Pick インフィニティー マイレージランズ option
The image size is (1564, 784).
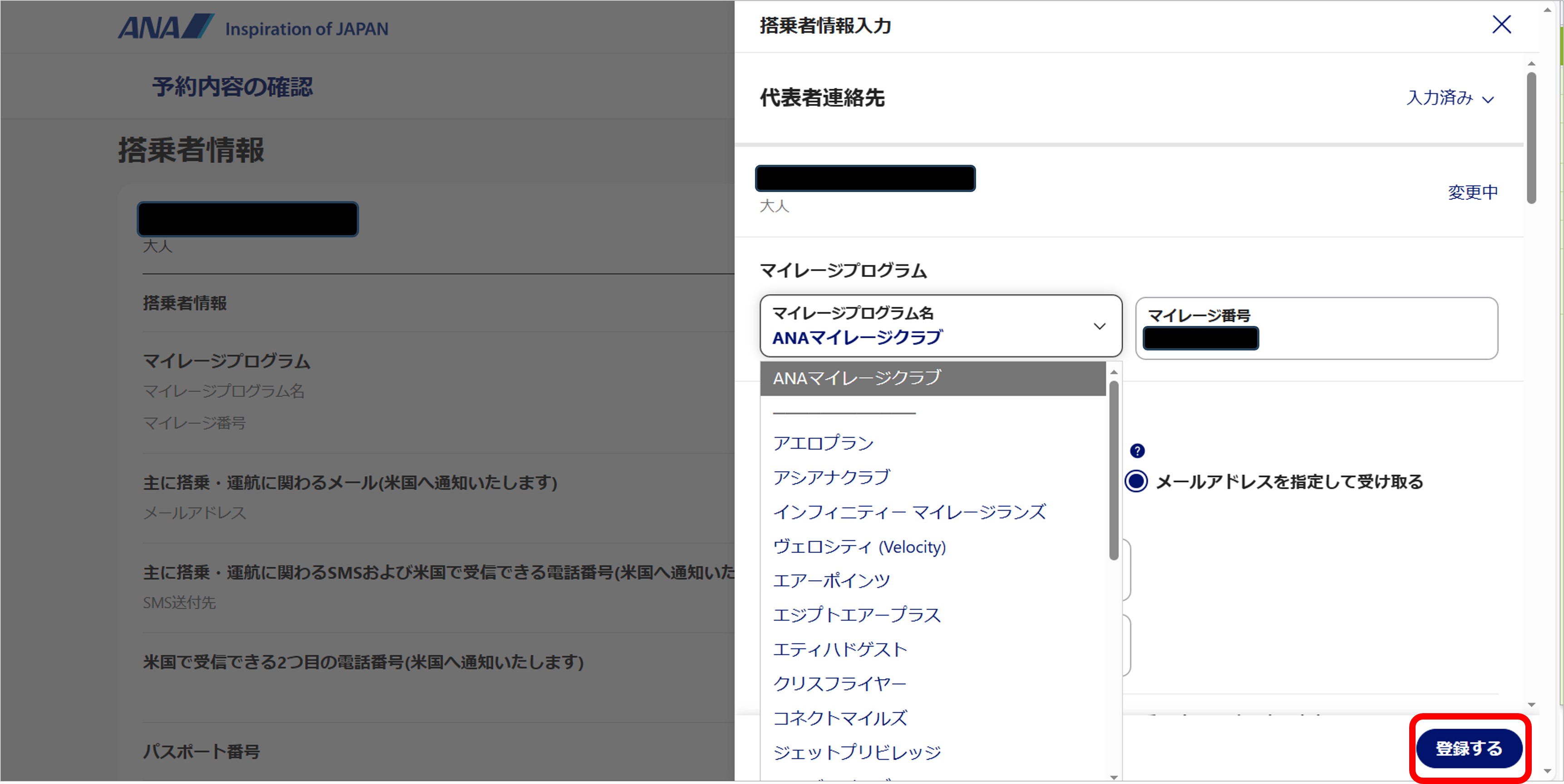[x=909, y=512]
